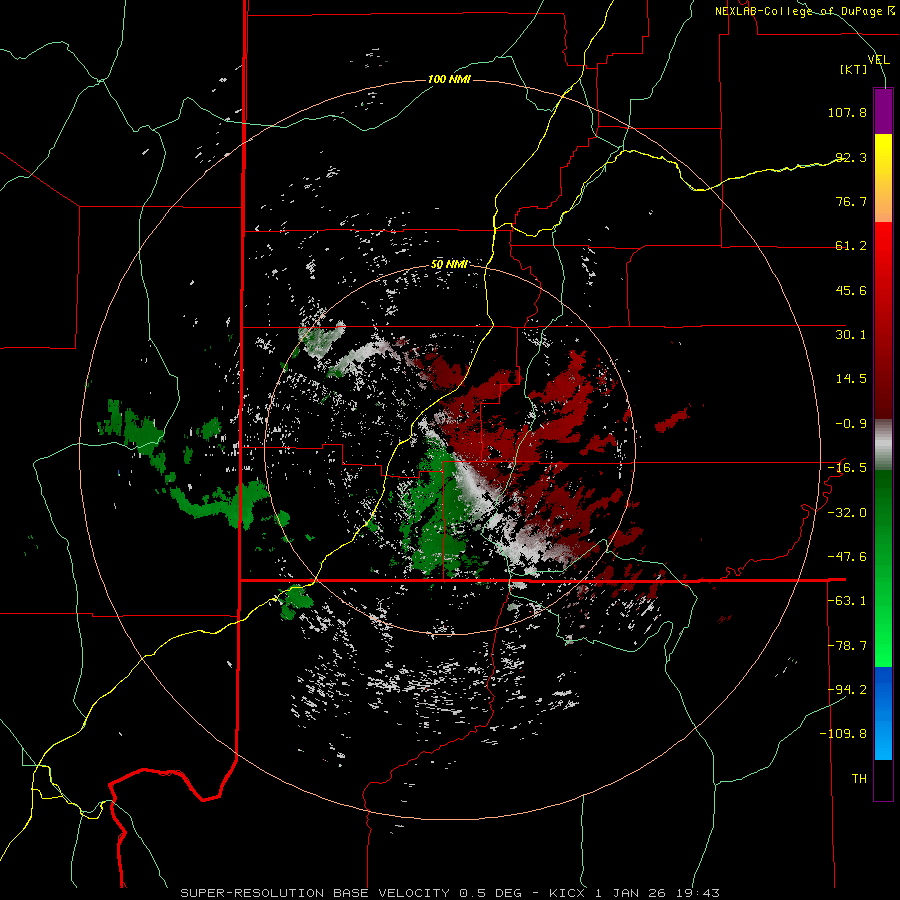Click the VEL legend title
900x900 pixels.
pyautogui.click(x=878, y=59)
